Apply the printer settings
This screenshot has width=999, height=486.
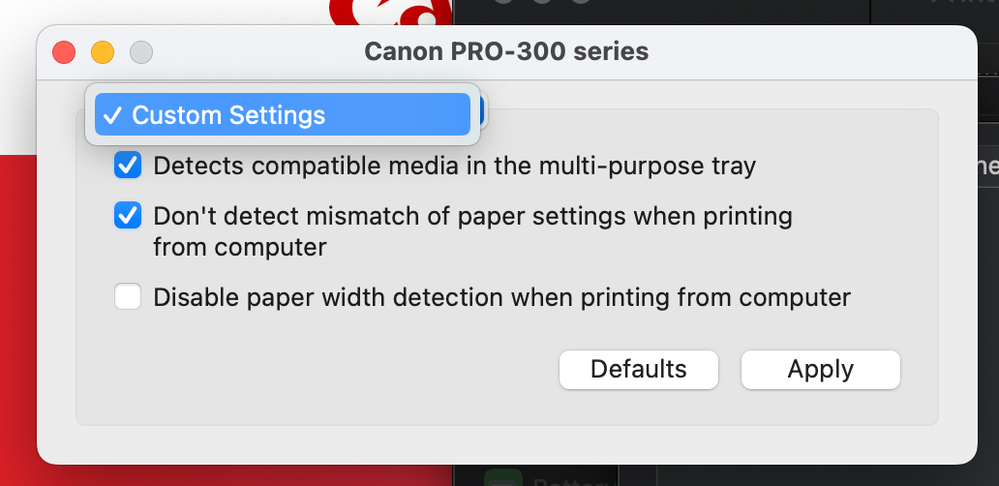pos(820,369)
